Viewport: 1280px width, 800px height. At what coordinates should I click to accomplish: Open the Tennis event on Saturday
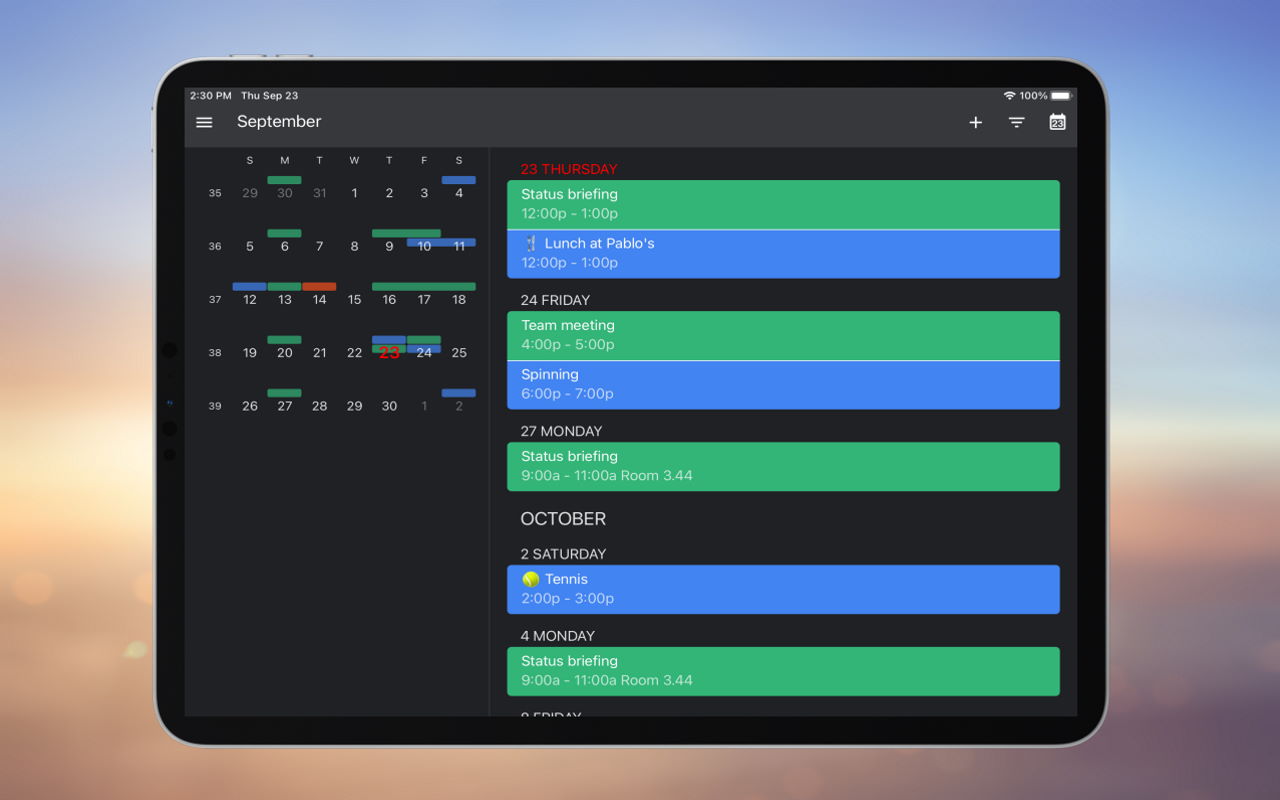point(782,589)
